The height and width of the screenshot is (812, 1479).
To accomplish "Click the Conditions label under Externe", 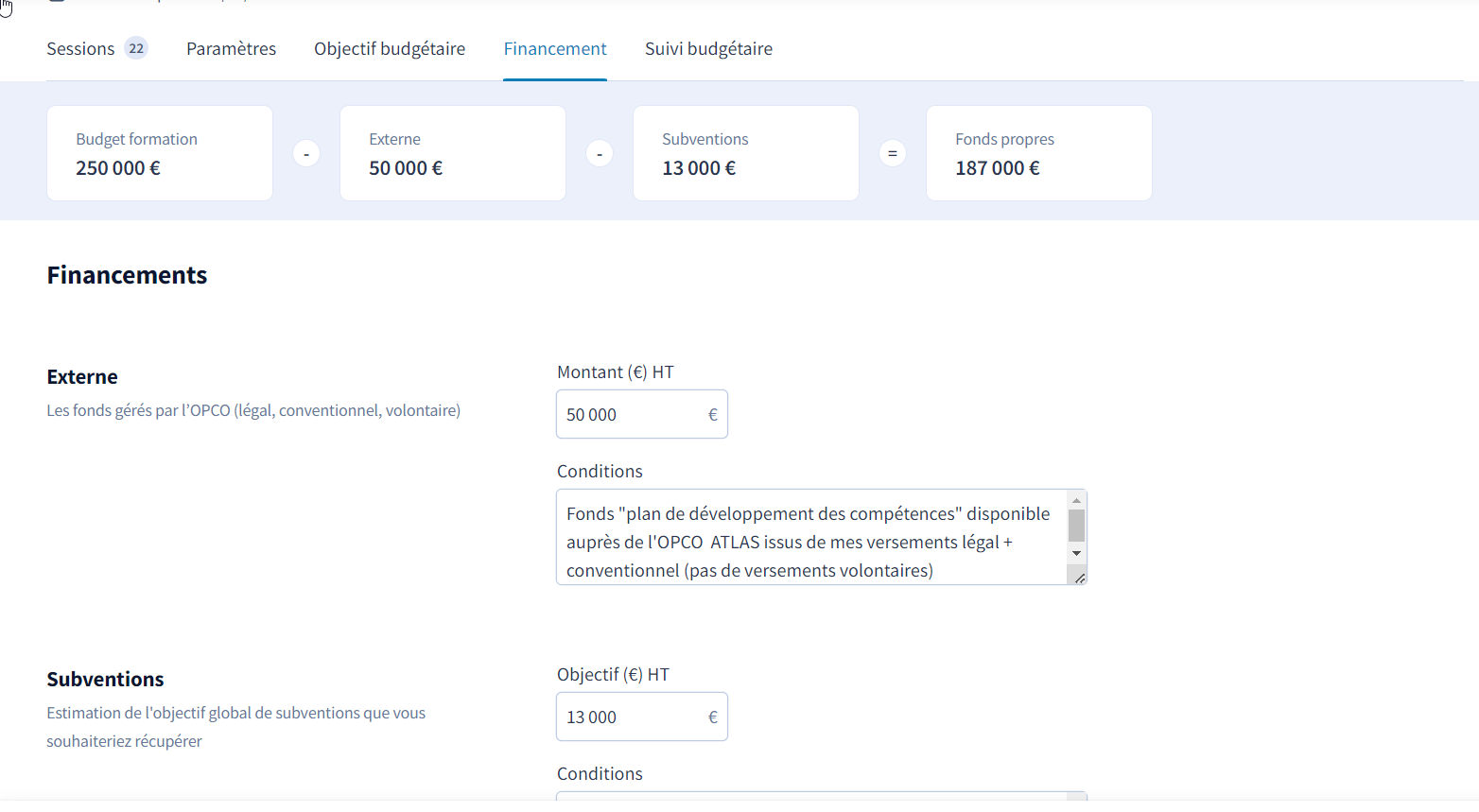I will click(x=600, y=472).
